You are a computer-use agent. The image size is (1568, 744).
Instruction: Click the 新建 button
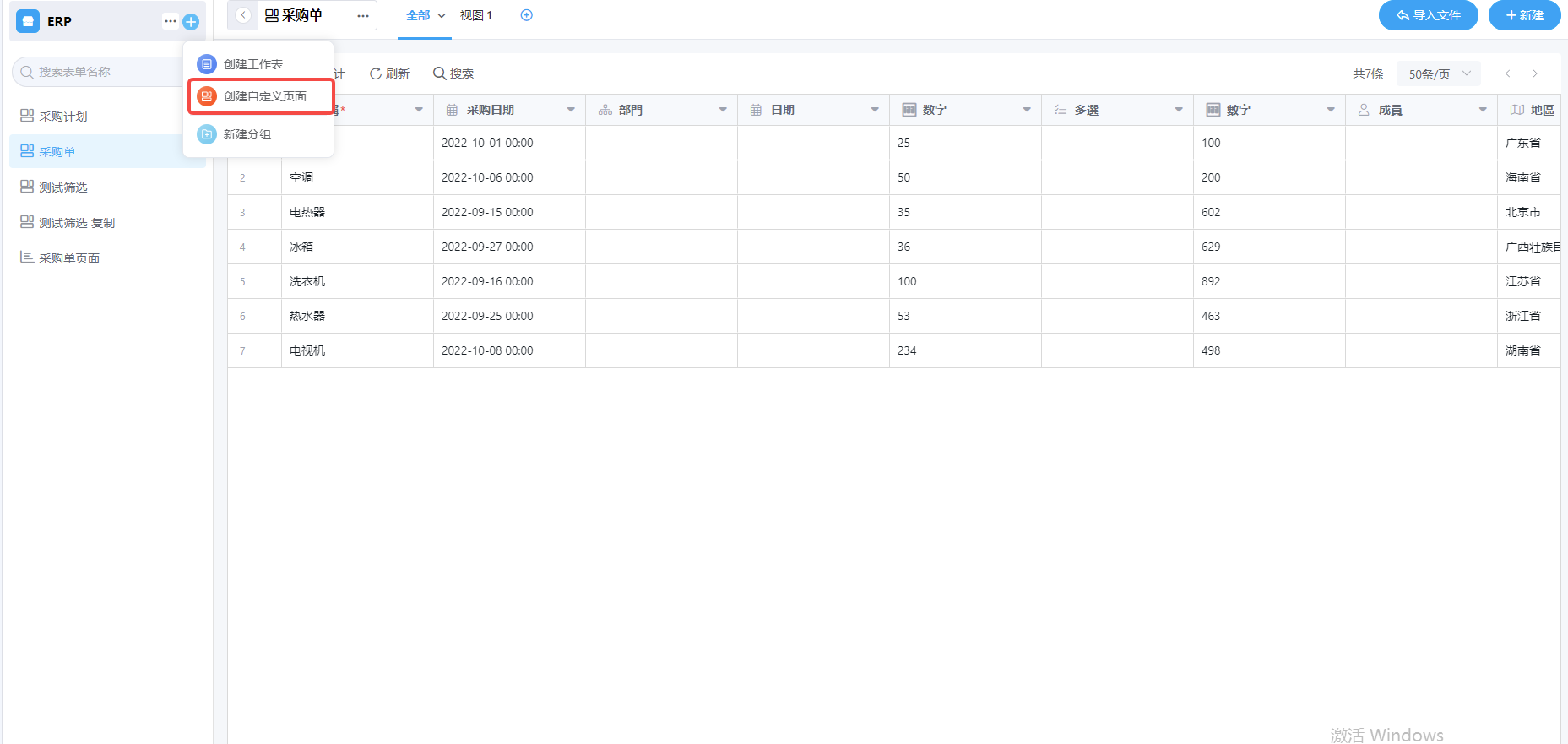[x=1524, y=15]
